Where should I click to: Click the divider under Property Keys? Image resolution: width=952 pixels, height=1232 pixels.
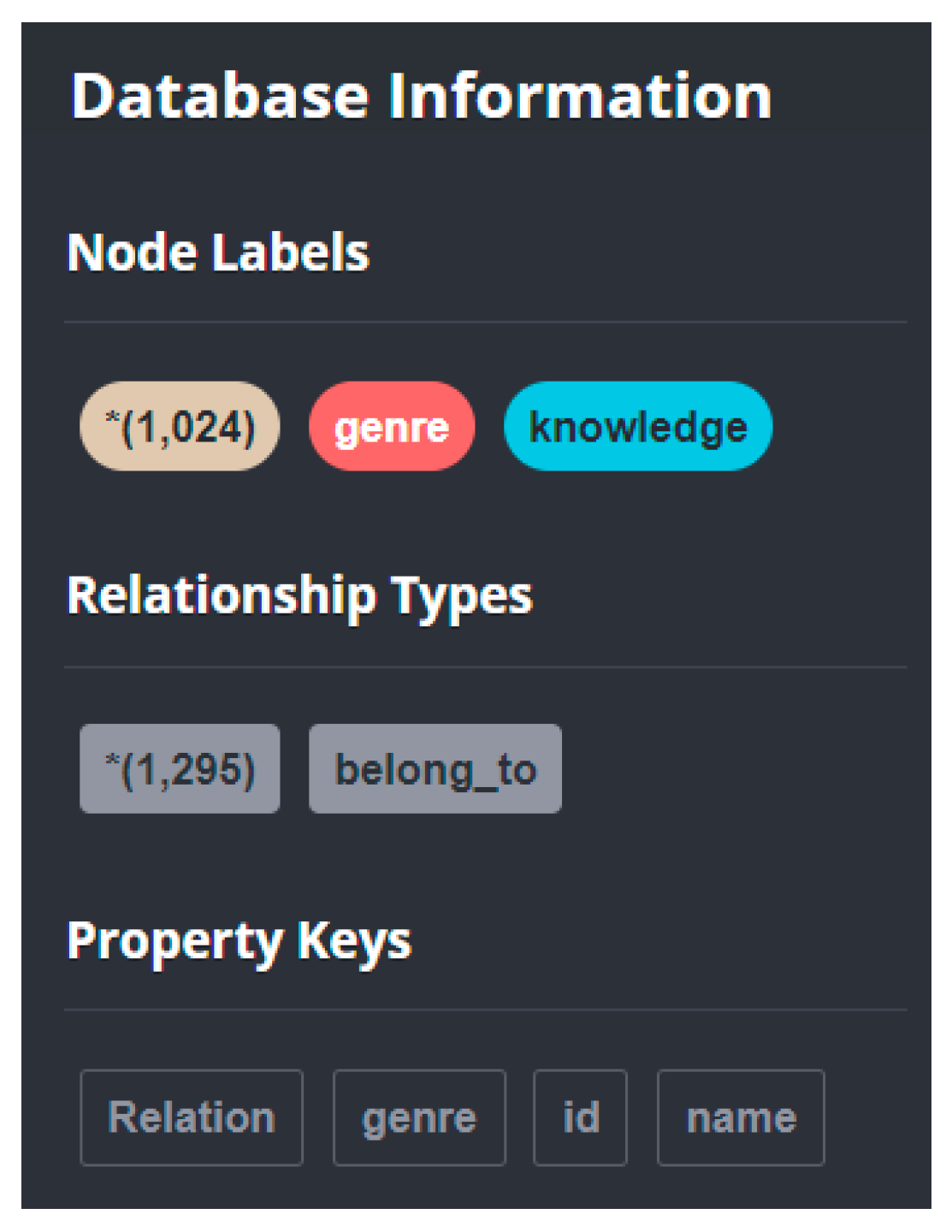pos(485,1010)
